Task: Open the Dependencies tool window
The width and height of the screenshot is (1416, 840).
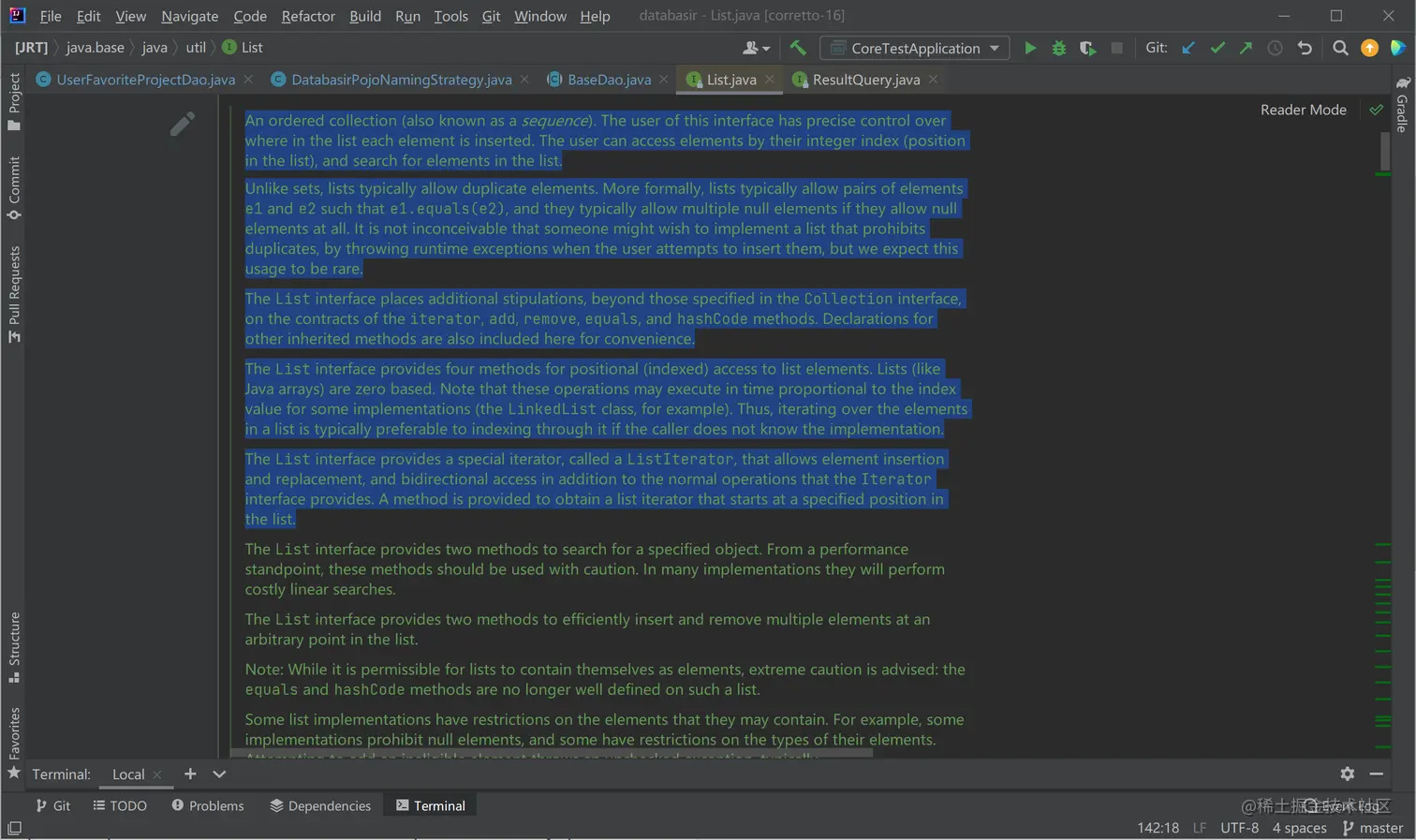Action: 320,805
